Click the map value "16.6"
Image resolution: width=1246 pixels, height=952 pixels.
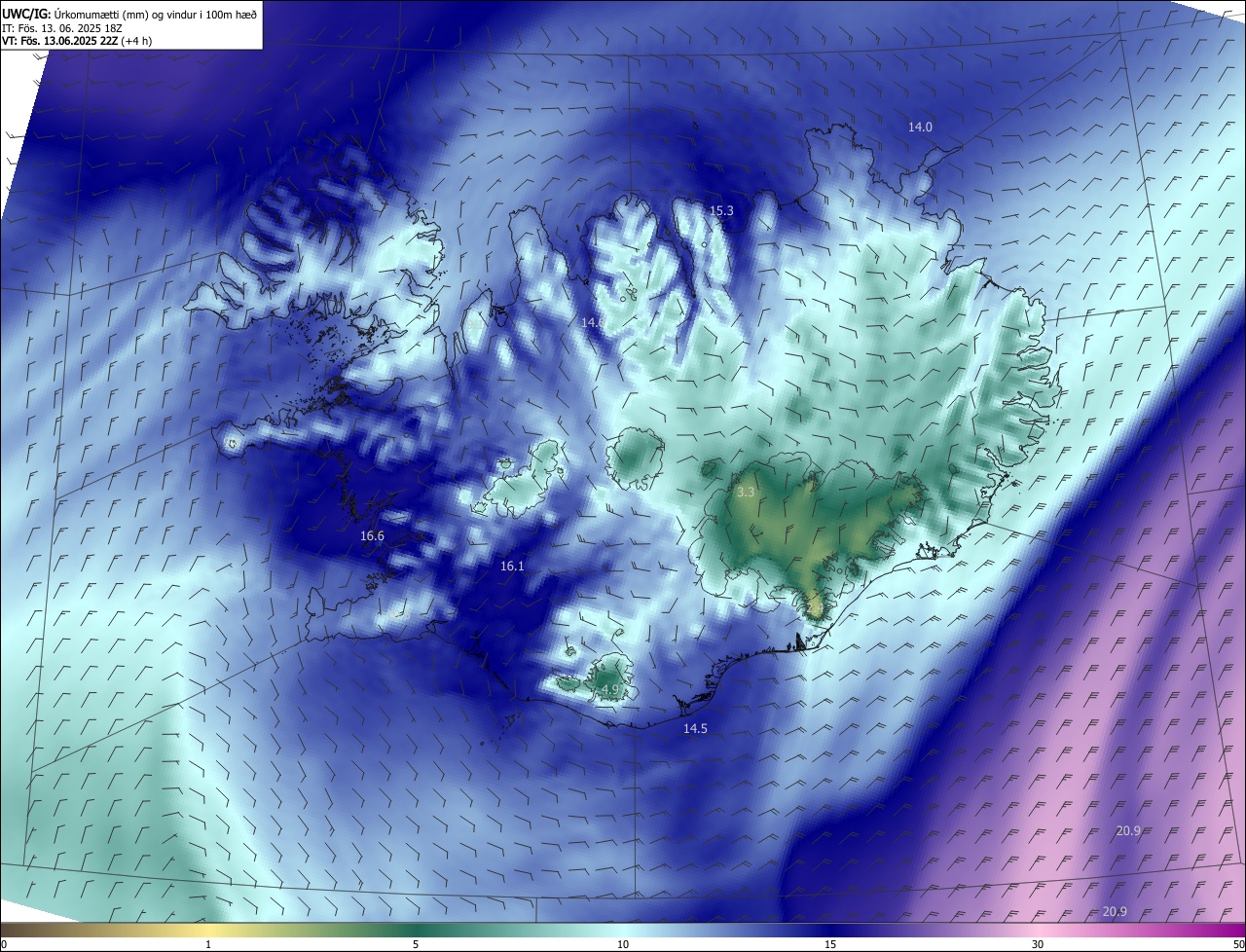click(372, 536)
